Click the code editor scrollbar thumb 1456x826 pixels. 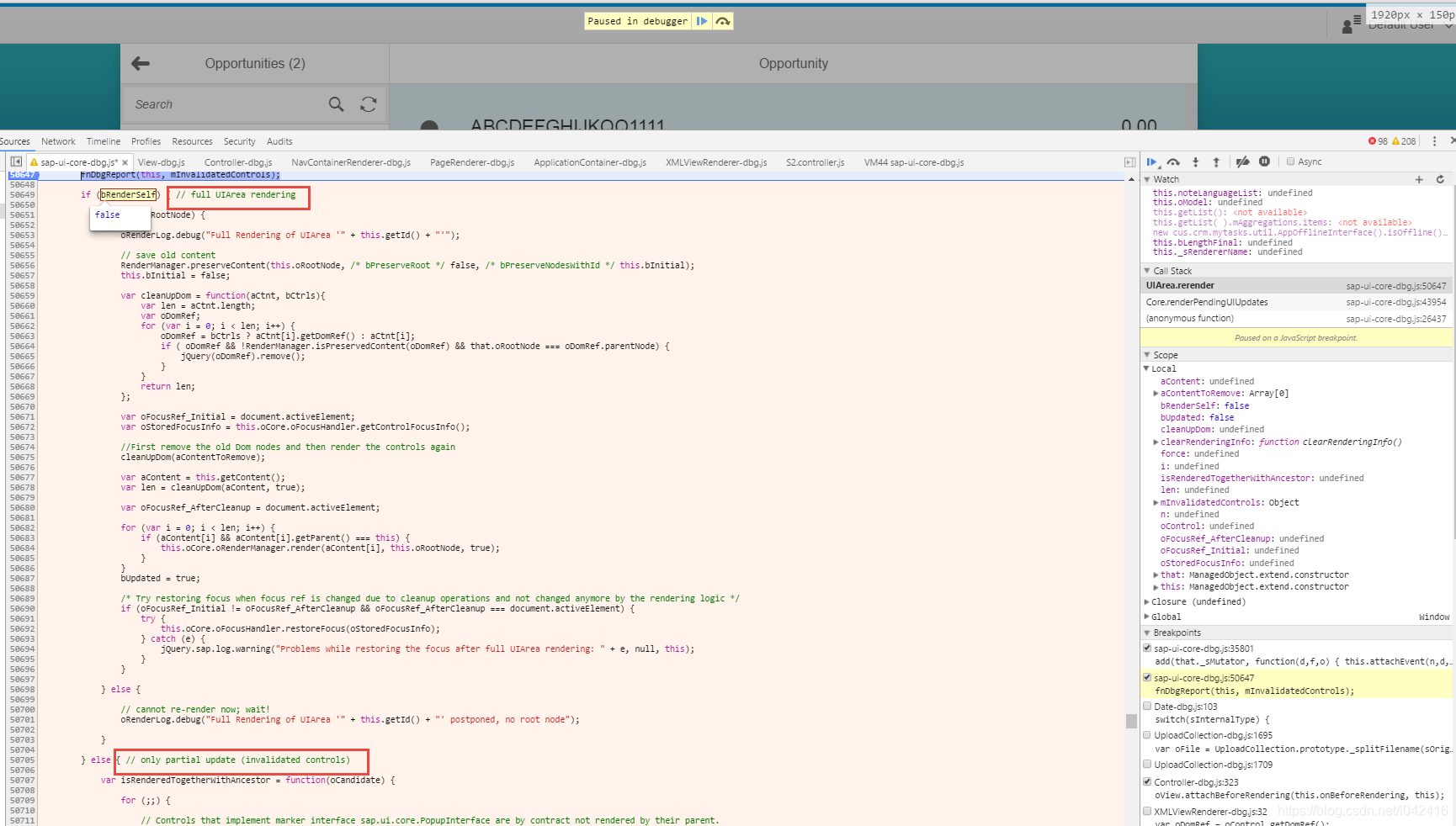pyautogui.click(x=1131, y=721)
